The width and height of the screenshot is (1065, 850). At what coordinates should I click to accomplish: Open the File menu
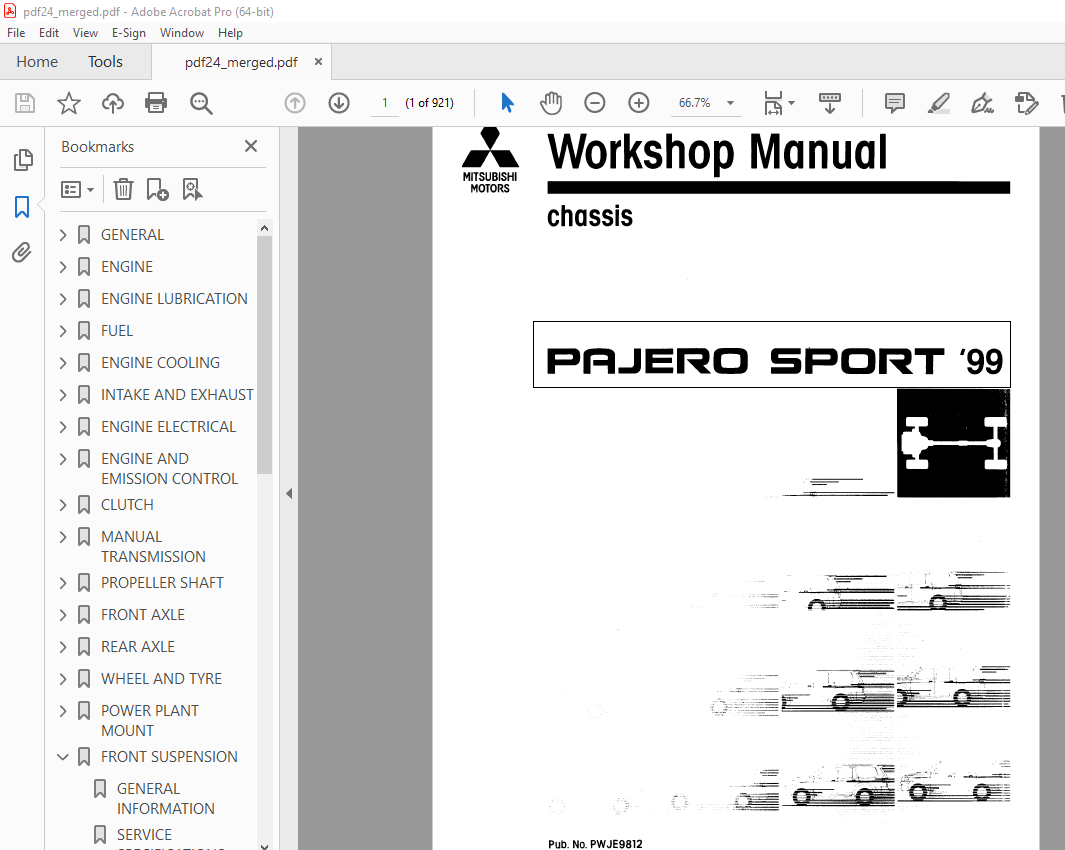[16, 33]
